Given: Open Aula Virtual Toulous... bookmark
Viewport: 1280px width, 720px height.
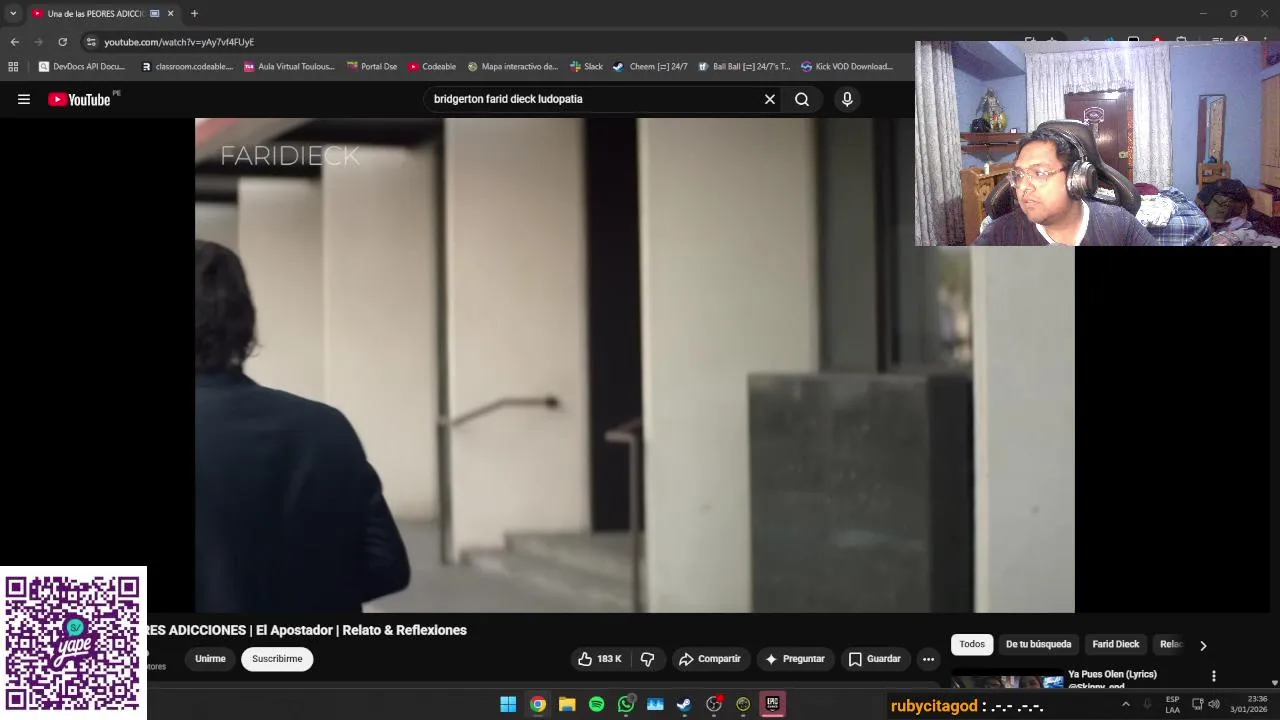Looking at the screenshot, I should [x=289, y=66].
